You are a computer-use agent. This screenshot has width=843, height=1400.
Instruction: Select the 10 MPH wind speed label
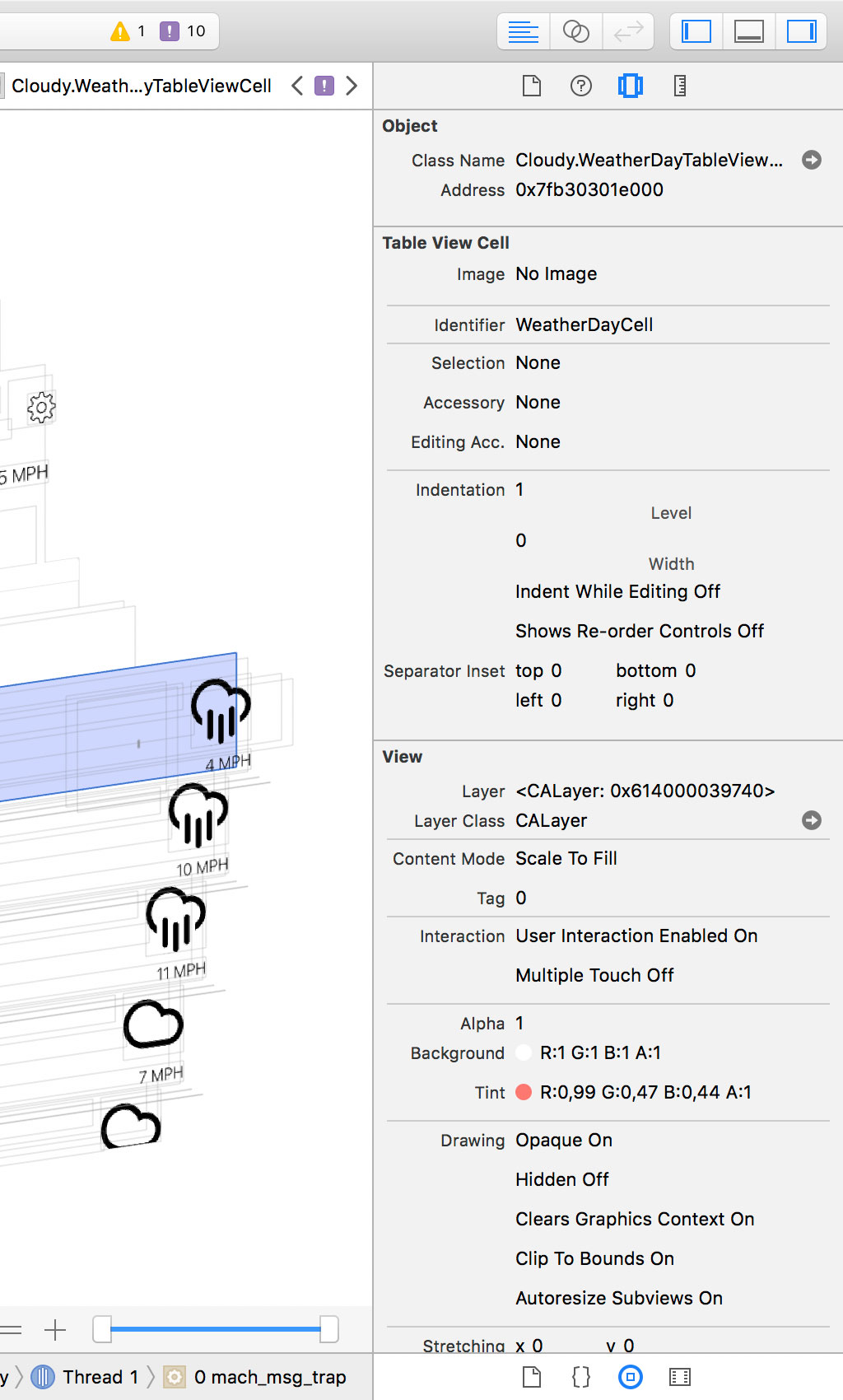click(x=203, y=867)
